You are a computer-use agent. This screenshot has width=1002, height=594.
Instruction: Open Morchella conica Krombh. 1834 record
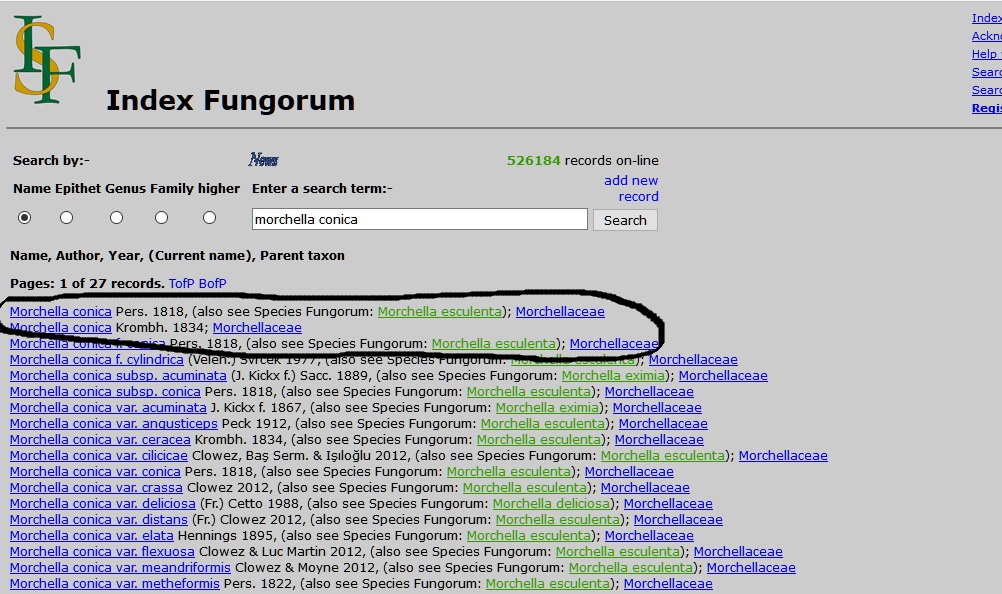61,328
